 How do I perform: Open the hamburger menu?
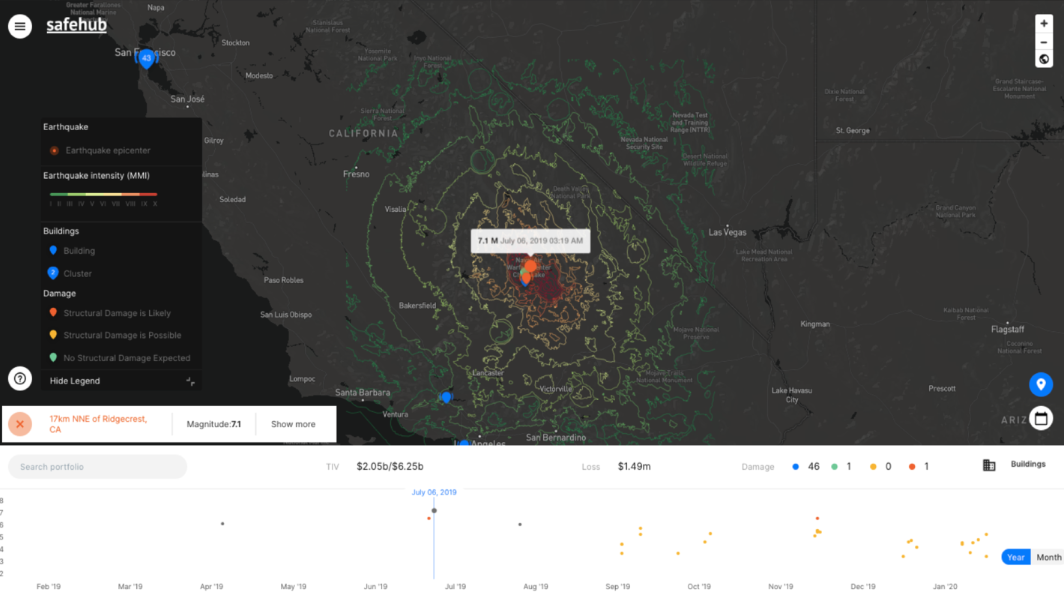pyautogui.click(x=20, y=26)
